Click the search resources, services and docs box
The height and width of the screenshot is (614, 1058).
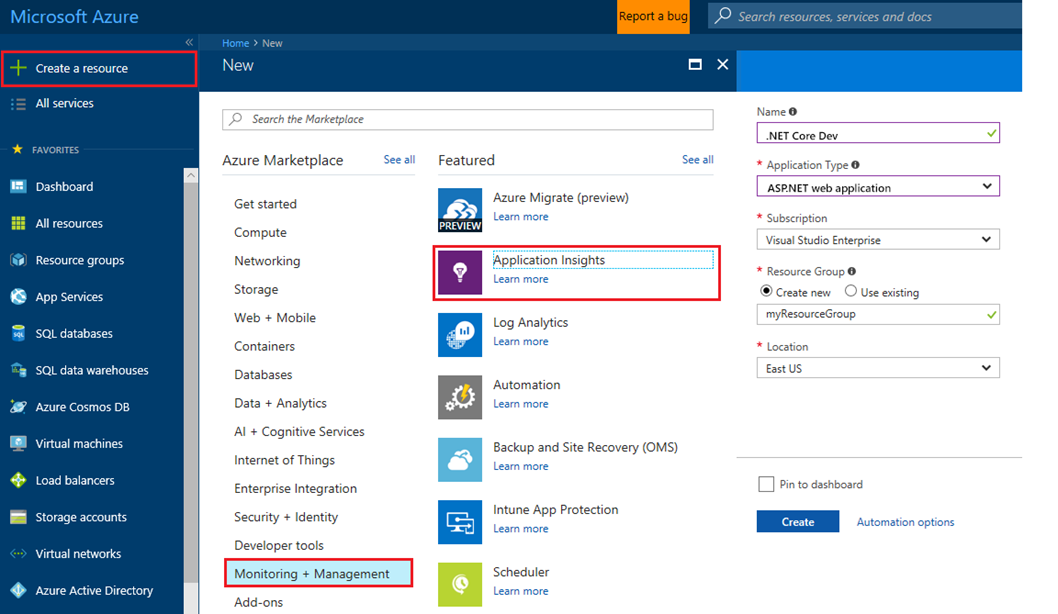pos(865,16)
